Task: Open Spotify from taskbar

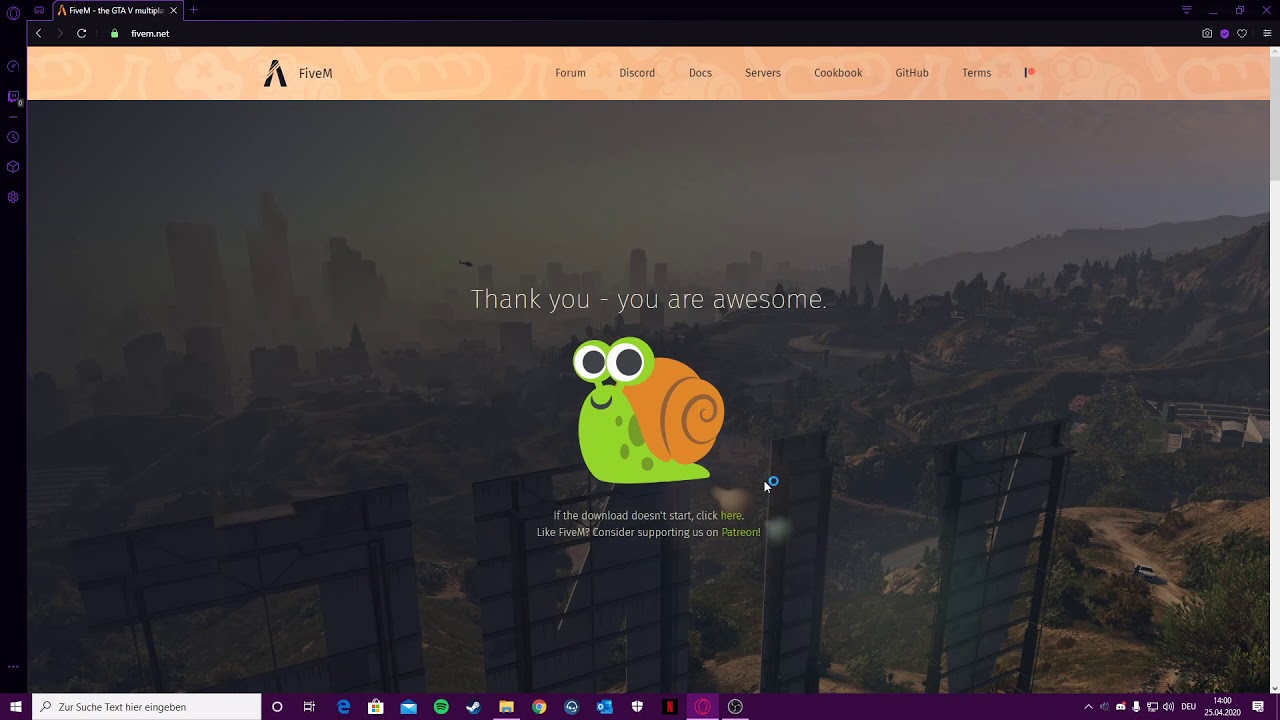Action: click(441, 707)
